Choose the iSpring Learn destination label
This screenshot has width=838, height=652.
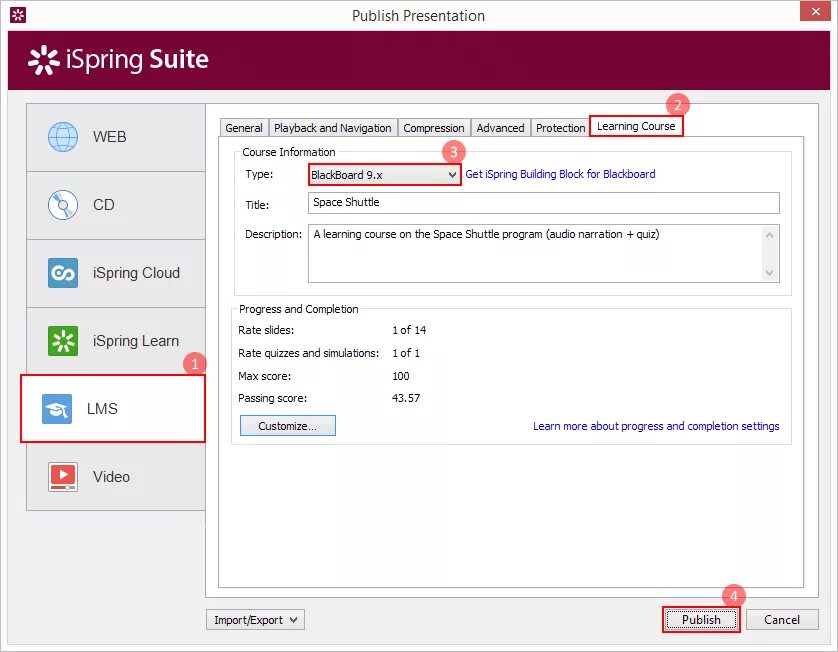coord(136,341)
